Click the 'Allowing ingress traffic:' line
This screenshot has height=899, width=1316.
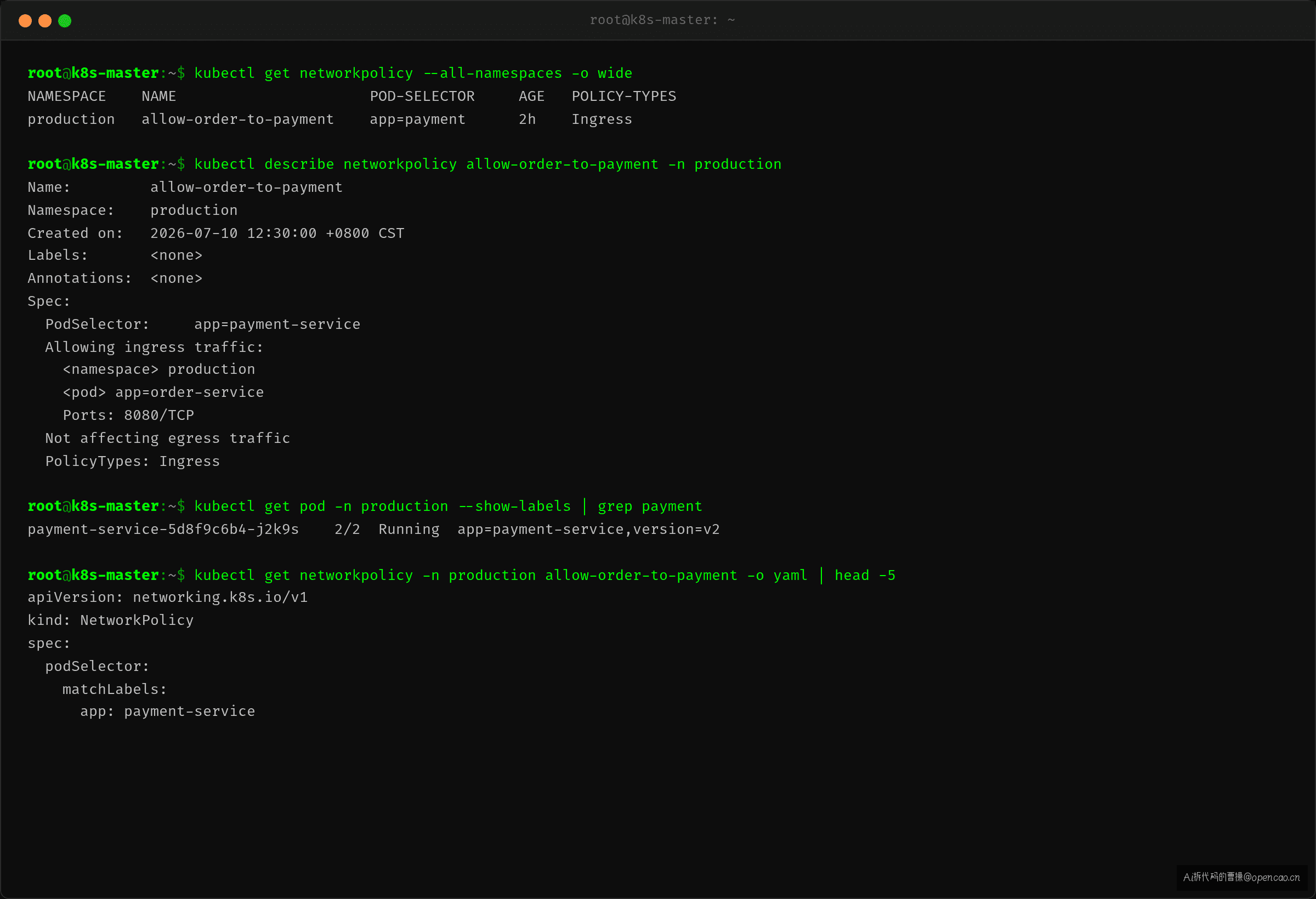pyautogui.click(x=154, y=347)
